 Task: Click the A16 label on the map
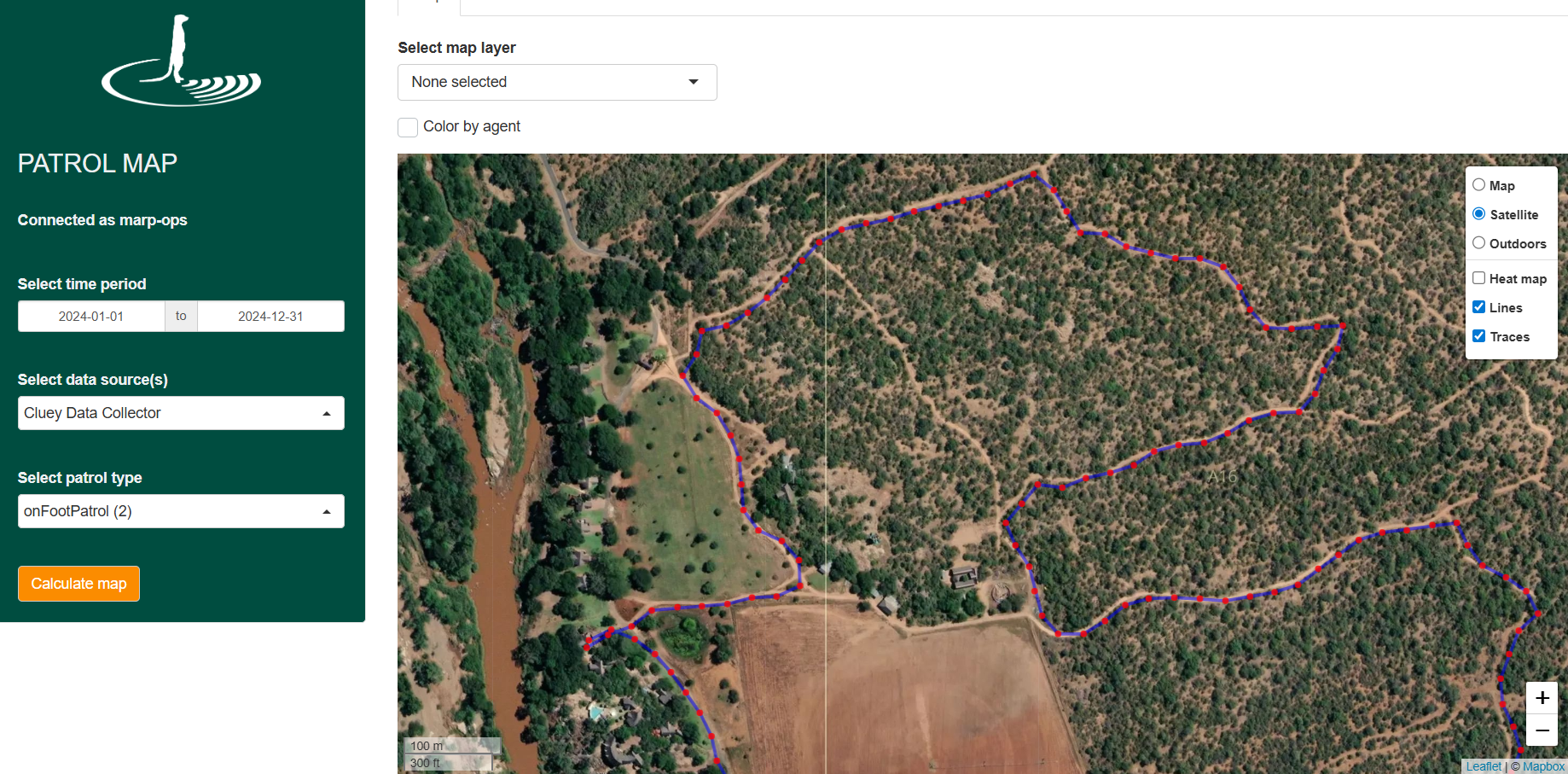[x=1222, y=476]
